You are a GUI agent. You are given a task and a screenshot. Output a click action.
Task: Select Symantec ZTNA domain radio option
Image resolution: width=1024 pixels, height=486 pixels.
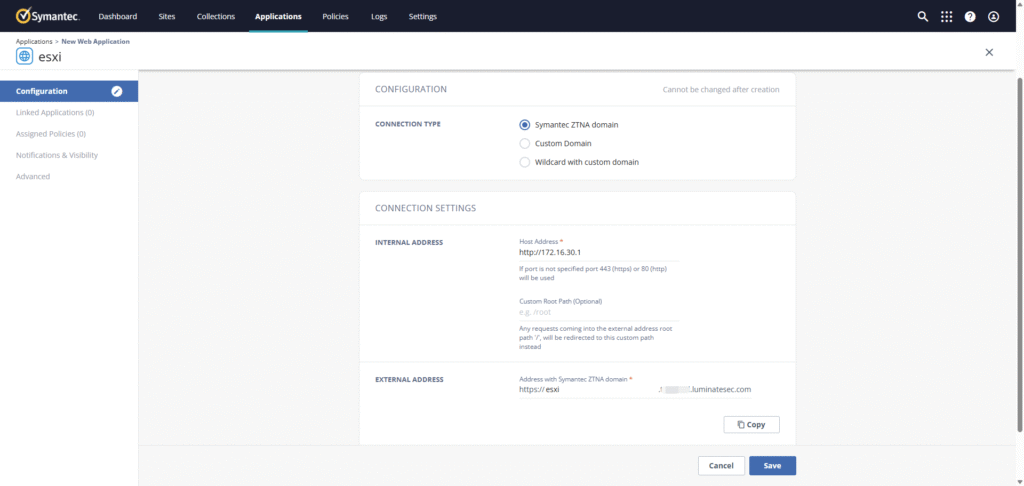524,125
